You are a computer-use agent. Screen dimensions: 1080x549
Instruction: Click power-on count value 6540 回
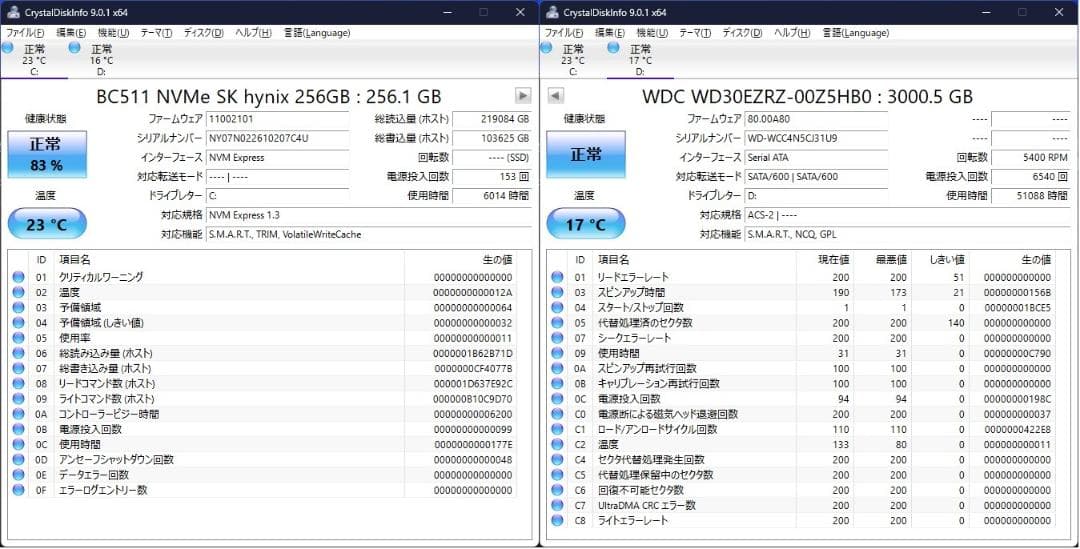pyautogui.click(x=1031, y=176)
